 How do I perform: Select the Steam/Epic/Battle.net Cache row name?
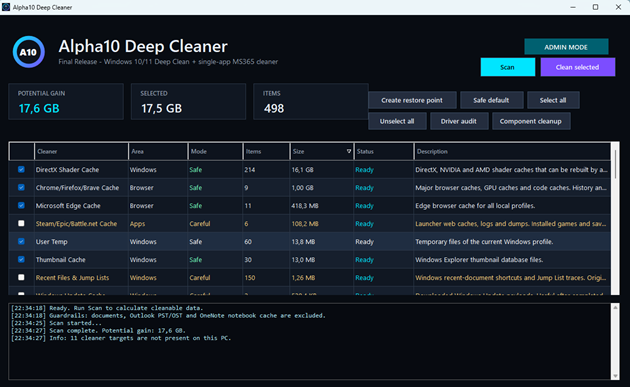(x=76, y=223)
